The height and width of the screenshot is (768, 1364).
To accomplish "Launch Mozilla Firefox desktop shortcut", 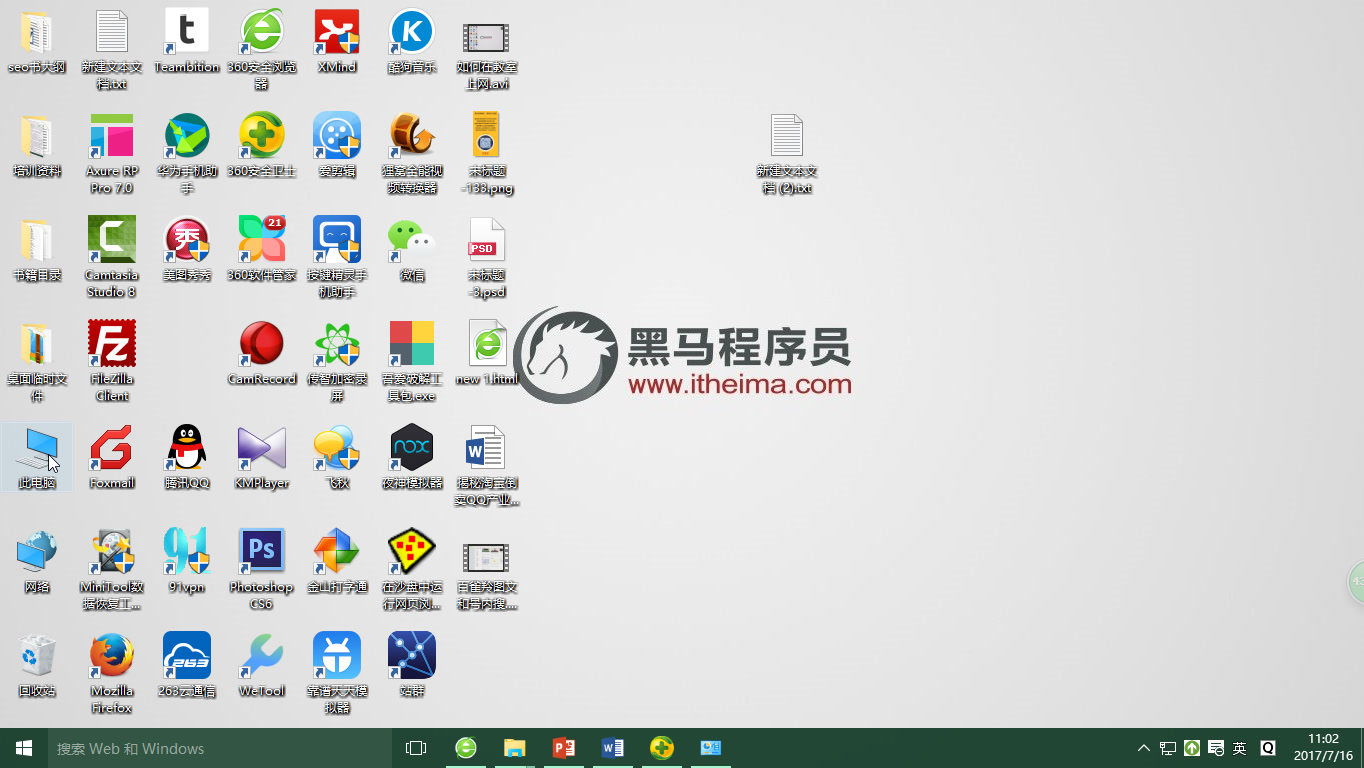I will click(x=112, y=673).
